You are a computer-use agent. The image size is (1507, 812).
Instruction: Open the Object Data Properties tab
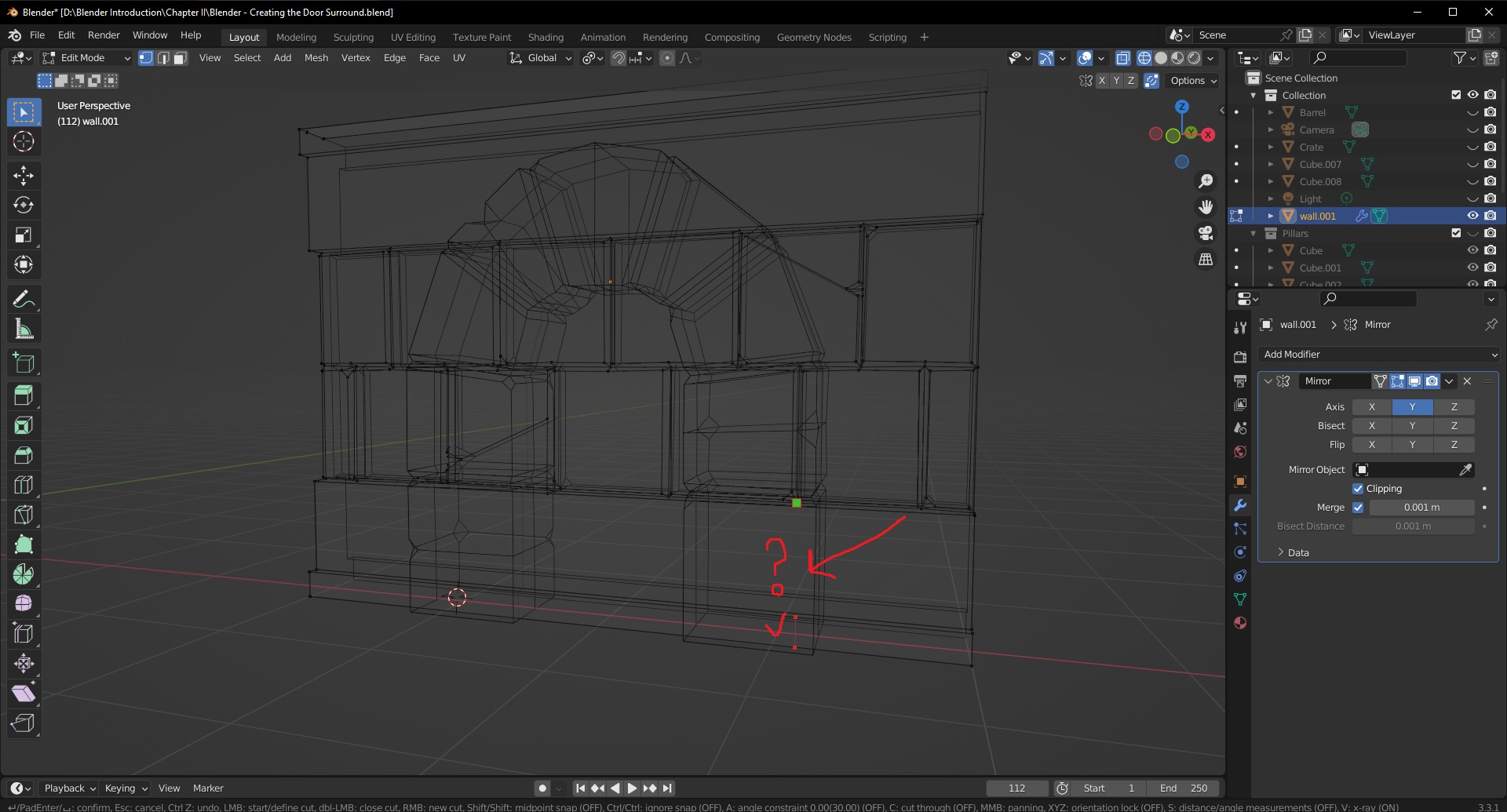click(x=1240, y=599)
